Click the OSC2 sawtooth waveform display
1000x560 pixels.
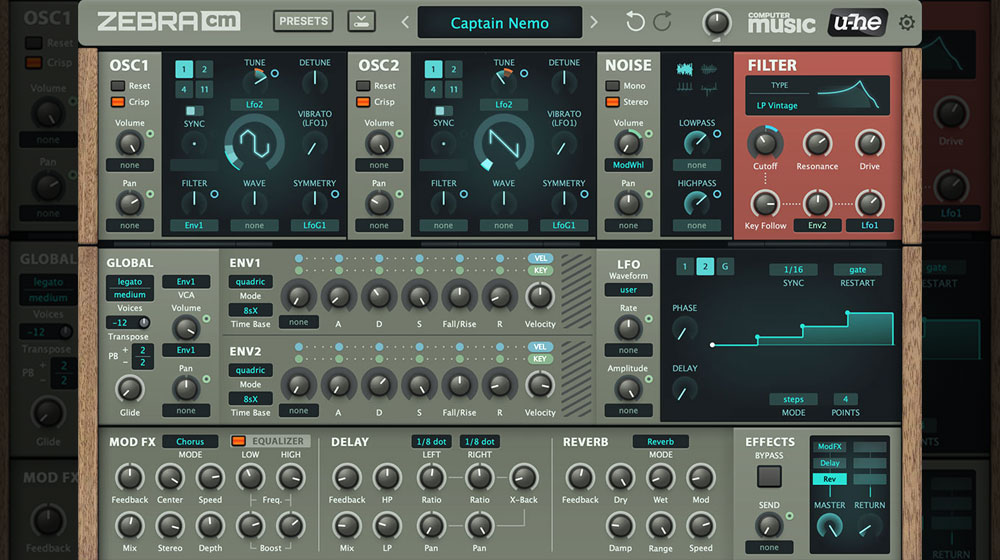(x=504, y=144)
